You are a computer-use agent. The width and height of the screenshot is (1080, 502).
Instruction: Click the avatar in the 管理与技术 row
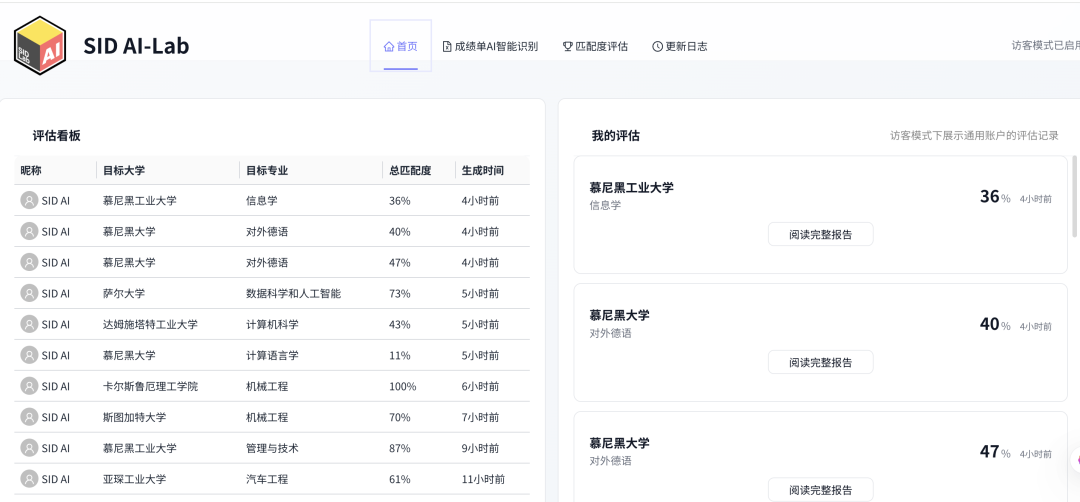(x=29, y=448)
